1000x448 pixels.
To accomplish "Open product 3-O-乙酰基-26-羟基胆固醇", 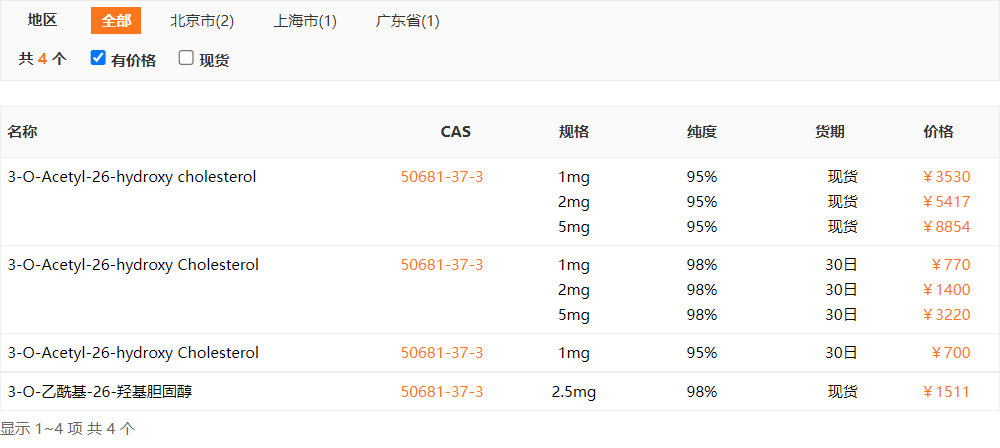I will coord(100,392).
